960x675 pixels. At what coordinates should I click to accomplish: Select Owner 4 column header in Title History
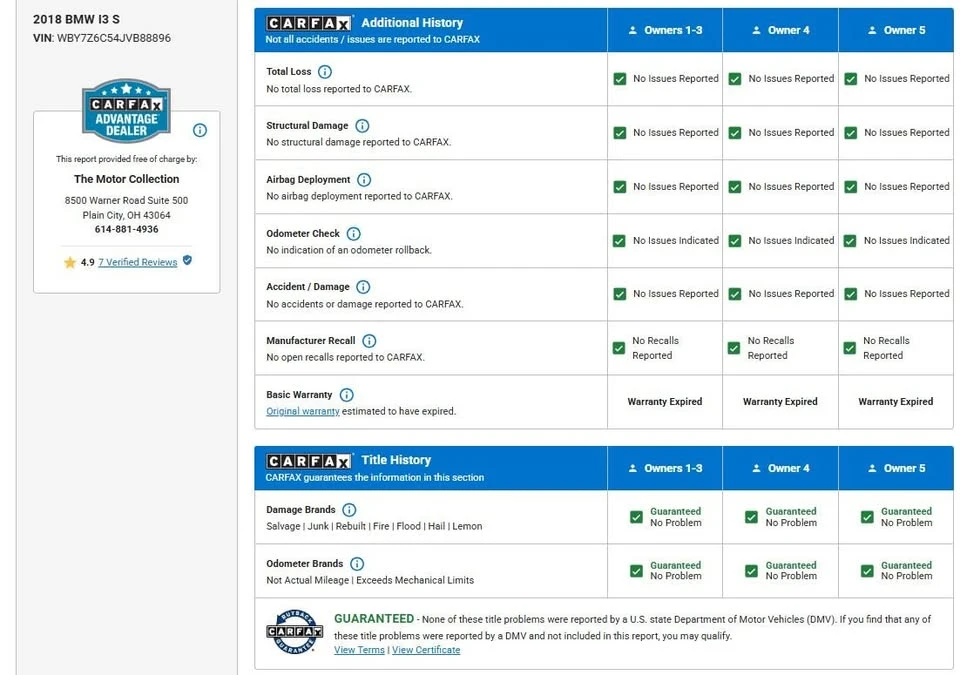(781, 468)
